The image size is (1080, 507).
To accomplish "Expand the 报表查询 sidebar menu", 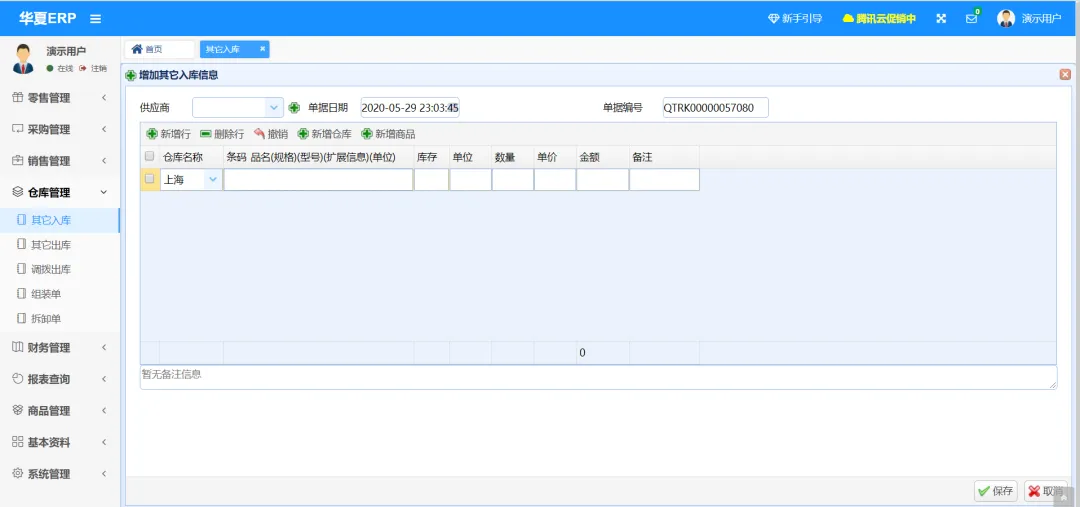I will click(x=60, y=380).
